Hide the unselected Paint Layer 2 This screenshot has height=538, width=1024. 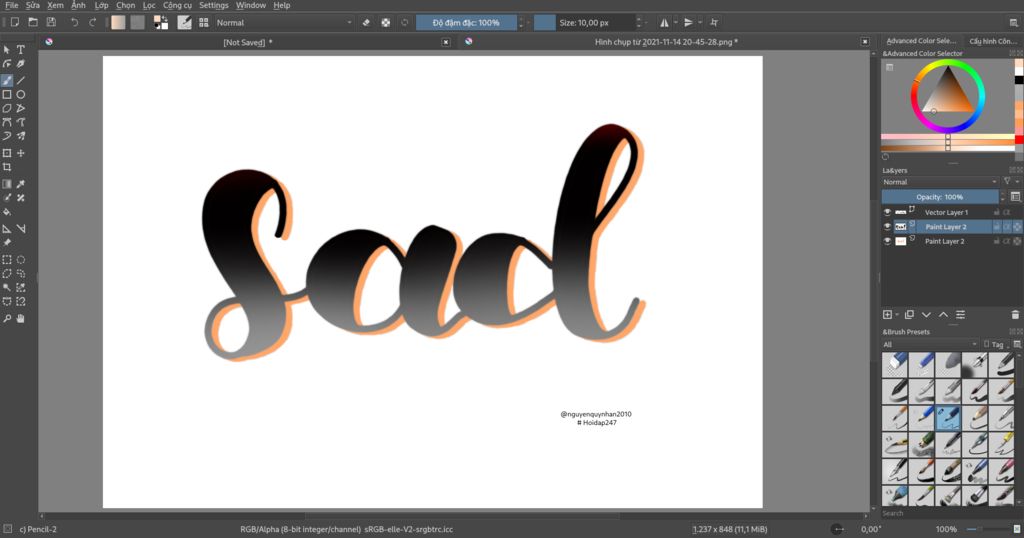pyautogui.click(x=887, y=241)
